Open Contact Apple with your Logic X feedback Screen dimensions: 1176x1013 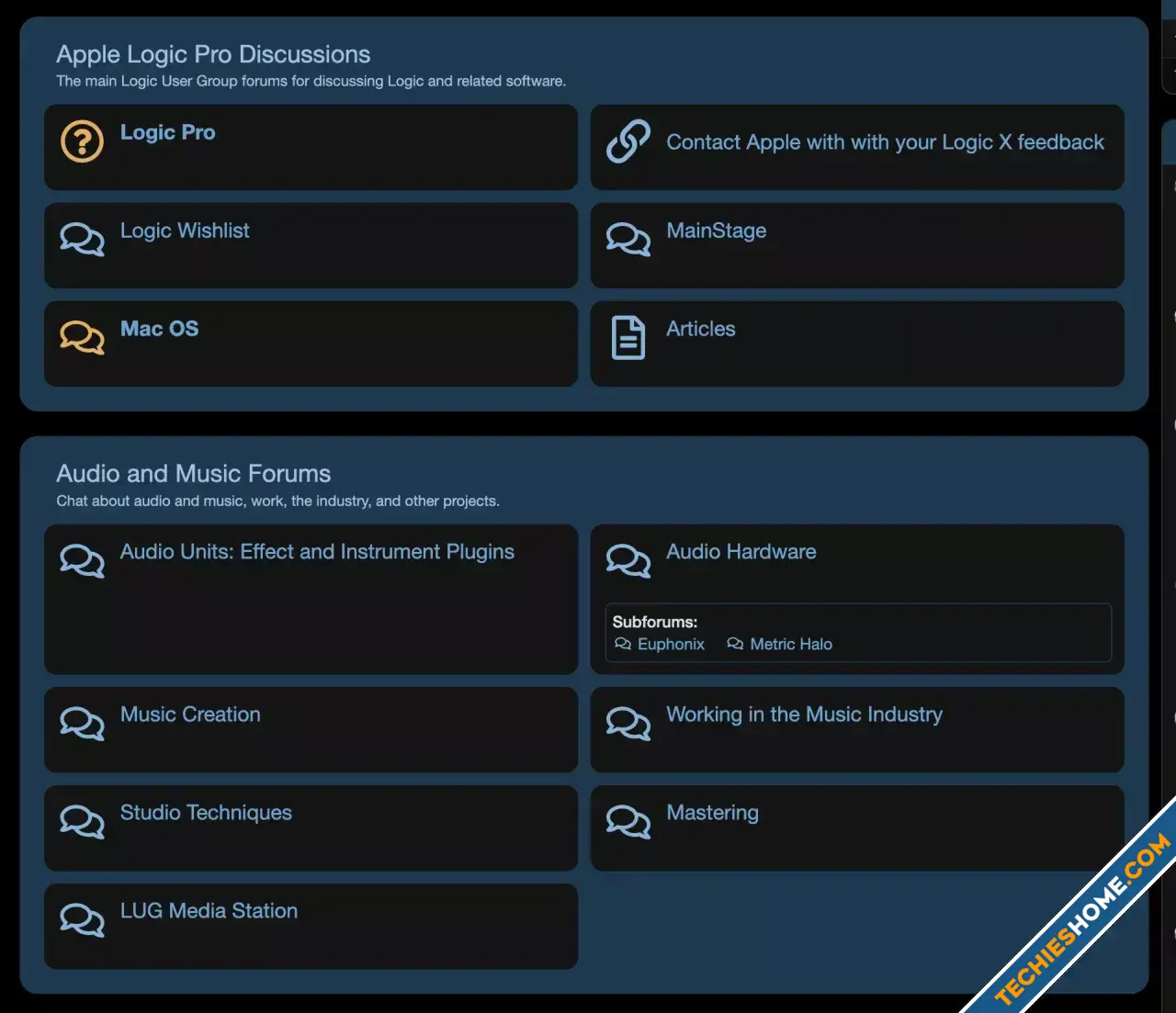(885, 142)
